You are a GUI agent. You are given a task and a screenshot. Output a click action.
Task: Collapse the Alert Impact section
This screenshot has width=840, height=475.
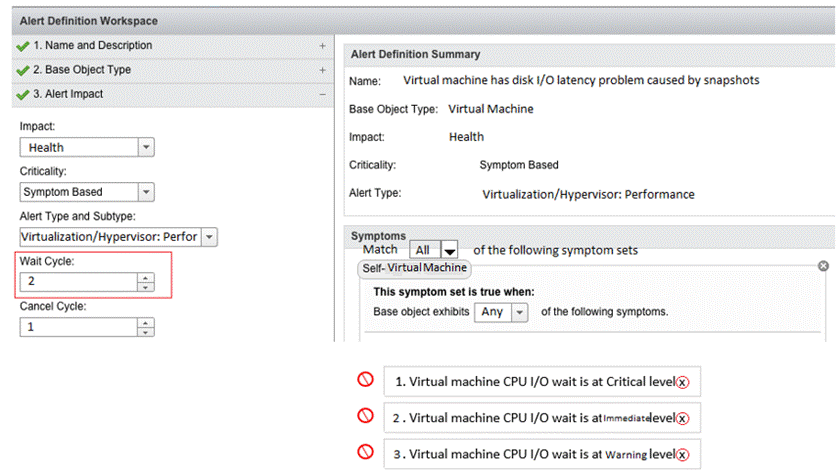click(322, 94)
